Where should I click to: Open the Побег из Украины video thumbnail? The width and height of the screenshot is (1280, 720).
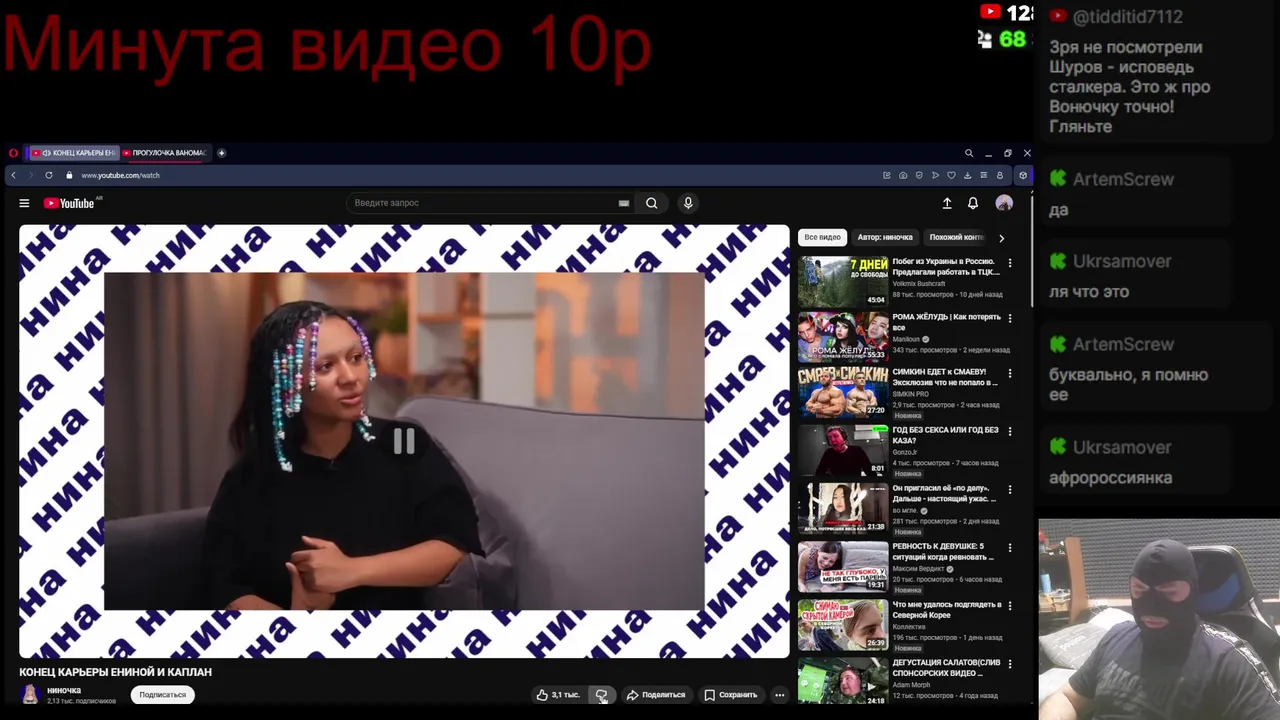pos(843,281)
